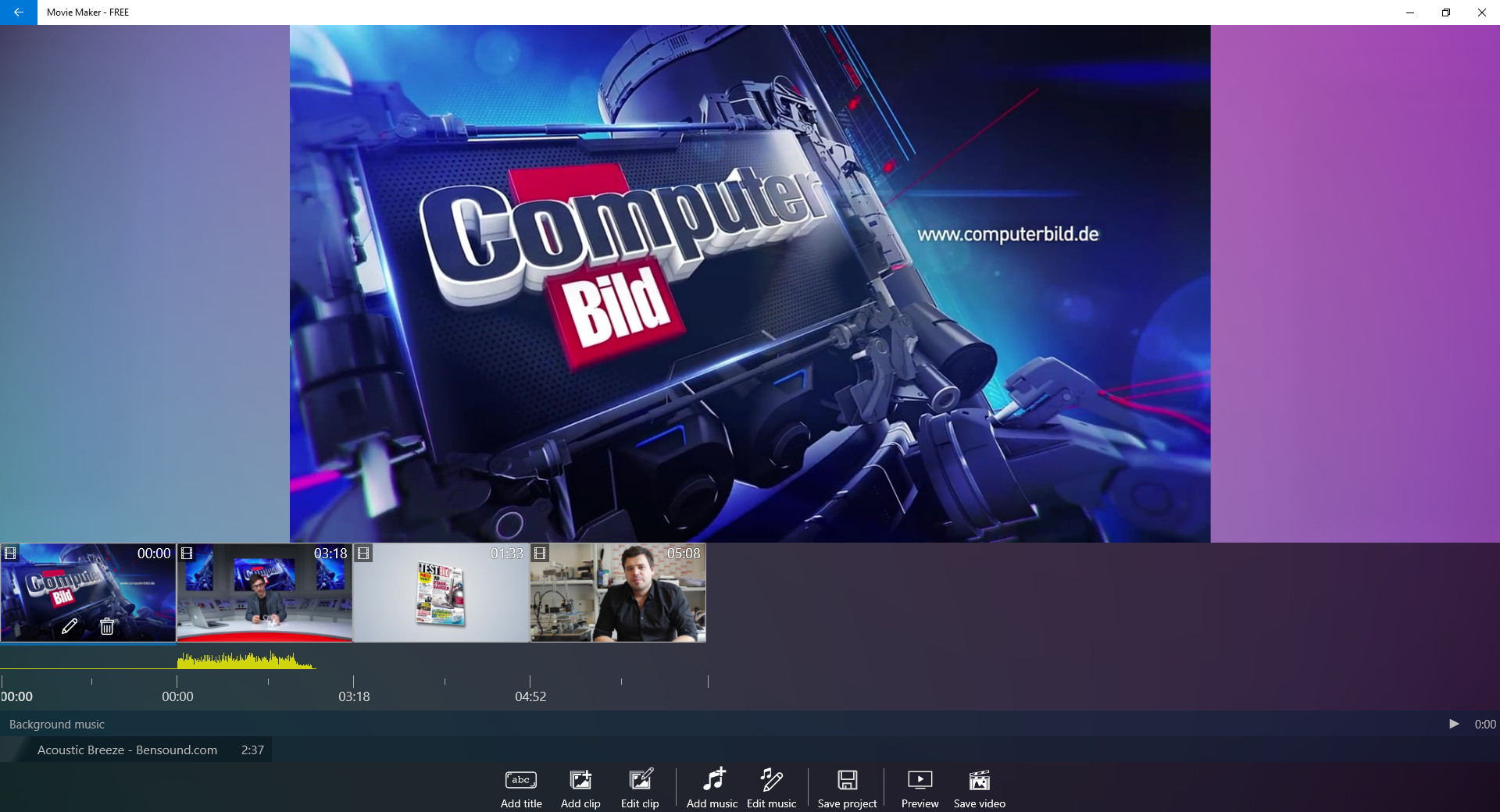1500x812 pixels.
Task: Click the timeline ruler at 03:18
Action: pos(355,683)
